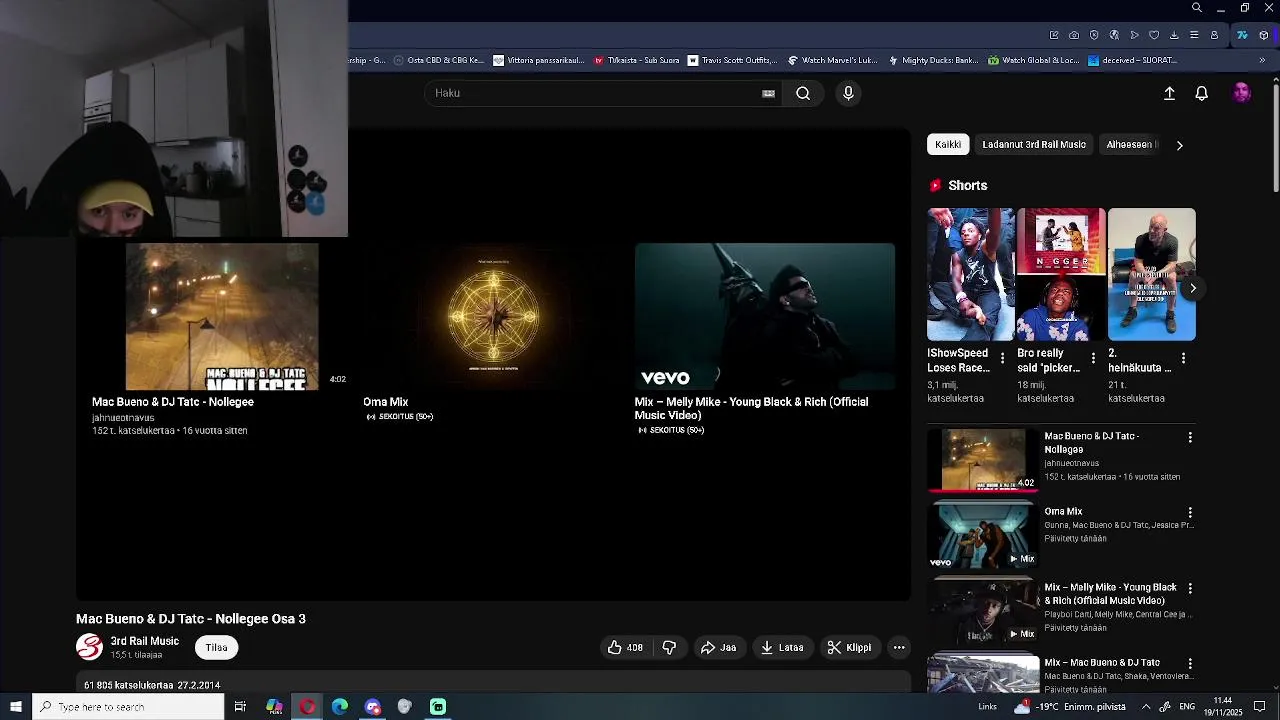Click end-screen title Mac Bueno & DJ Tatc - Nollegee
The image size is (1280, 720).
pyautogui.click(x=173, y=402)
